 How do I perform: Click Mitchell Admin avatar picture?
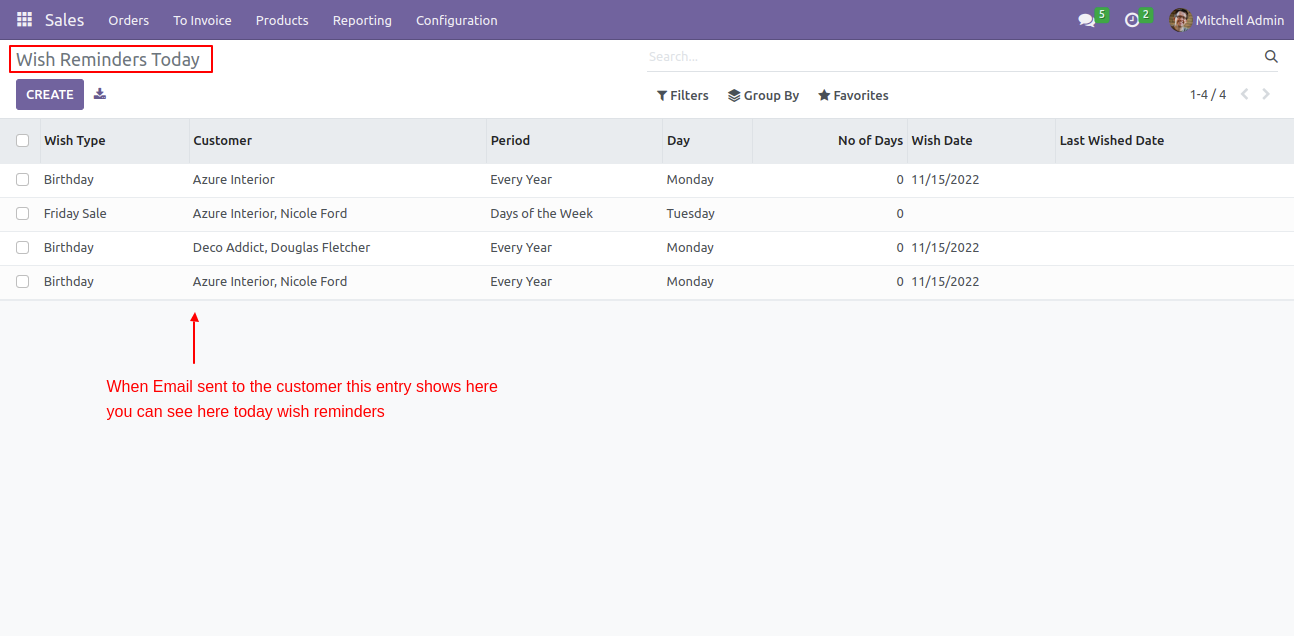(1180, 20)
